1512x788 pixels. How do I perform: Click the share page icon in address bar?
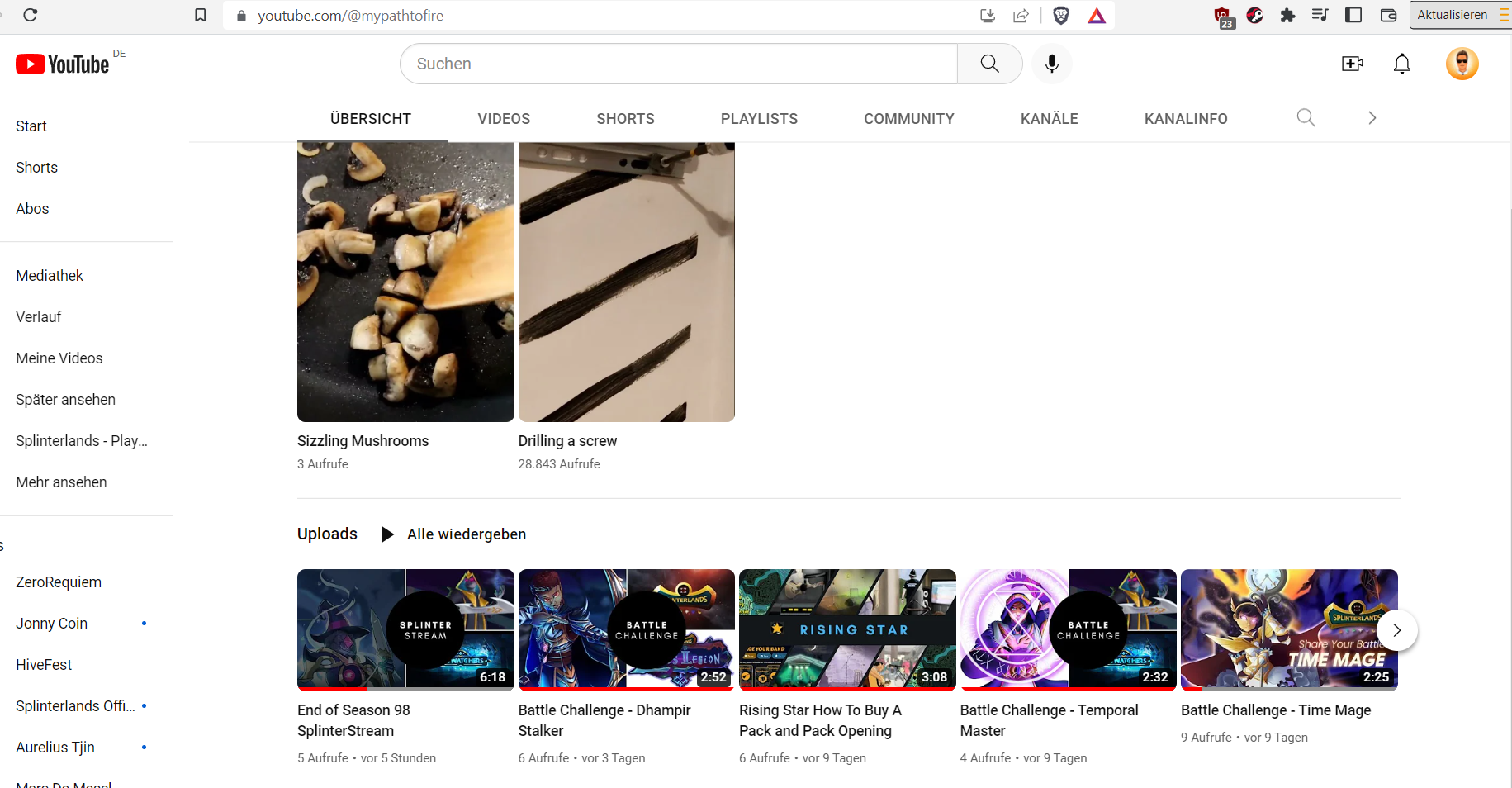tap(1021, 15)
